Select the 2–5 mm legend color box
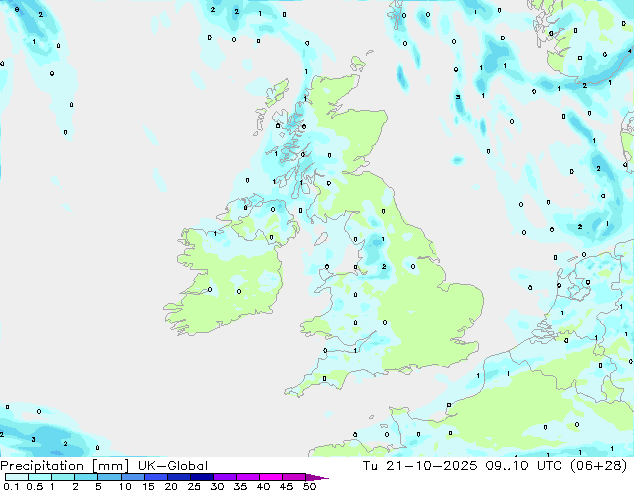 click(x=86, y=477)
